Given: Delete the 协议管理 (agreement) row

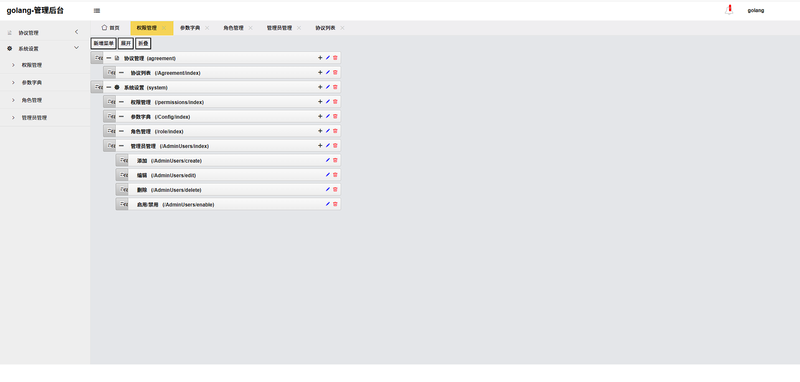Looking at the screenshot, I should [x=335, y=58].
